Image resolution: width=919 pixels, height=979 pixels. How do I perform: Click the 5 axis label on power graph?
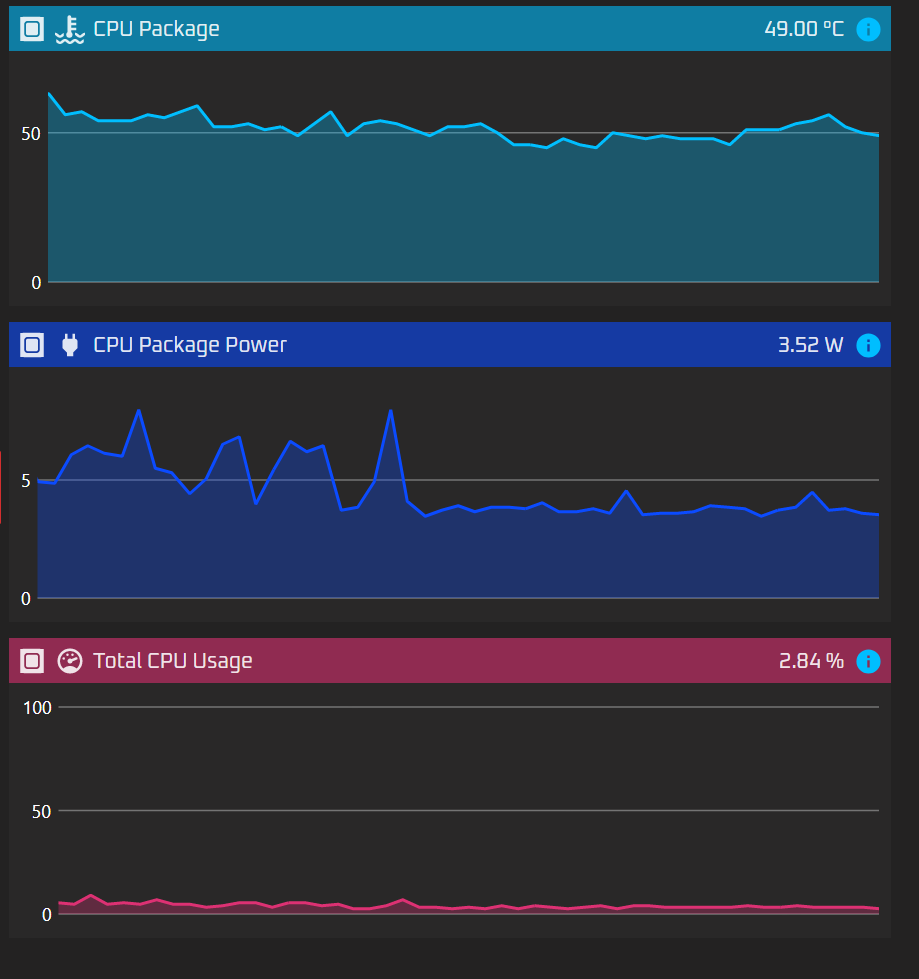(25, 480)
